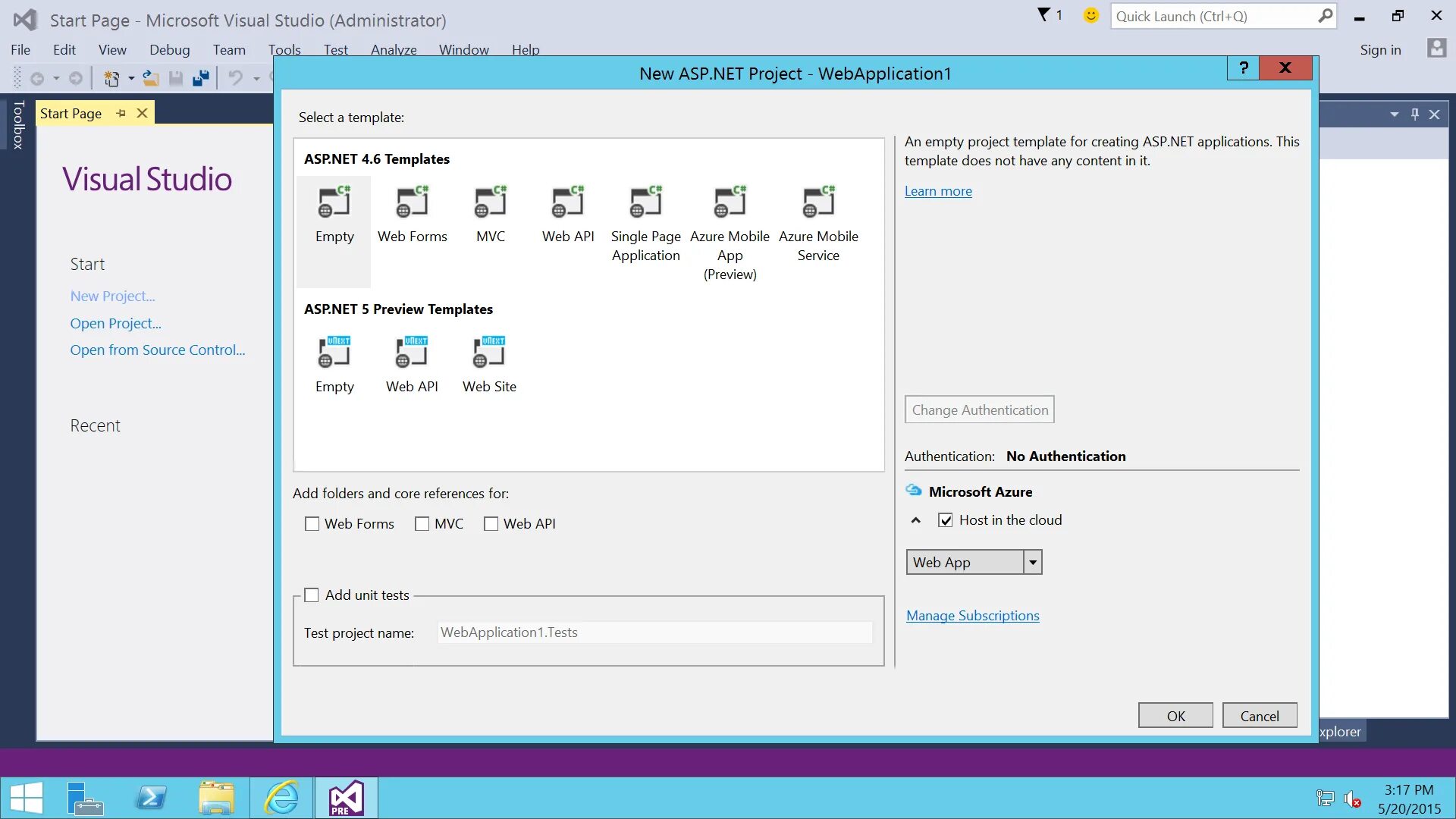Screen dimensions: 1456x819
Task: Check the Add unit tests box
Action: 312,595
